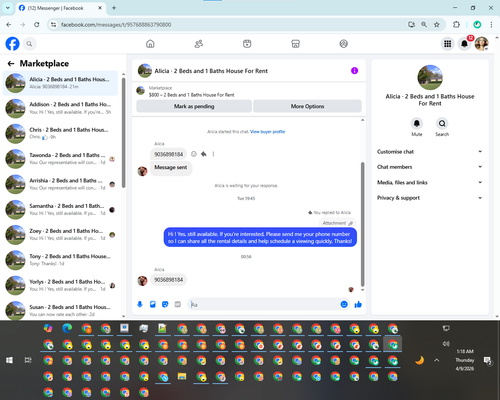
Task: Open the notifications bell
Action: coord(464,44)
